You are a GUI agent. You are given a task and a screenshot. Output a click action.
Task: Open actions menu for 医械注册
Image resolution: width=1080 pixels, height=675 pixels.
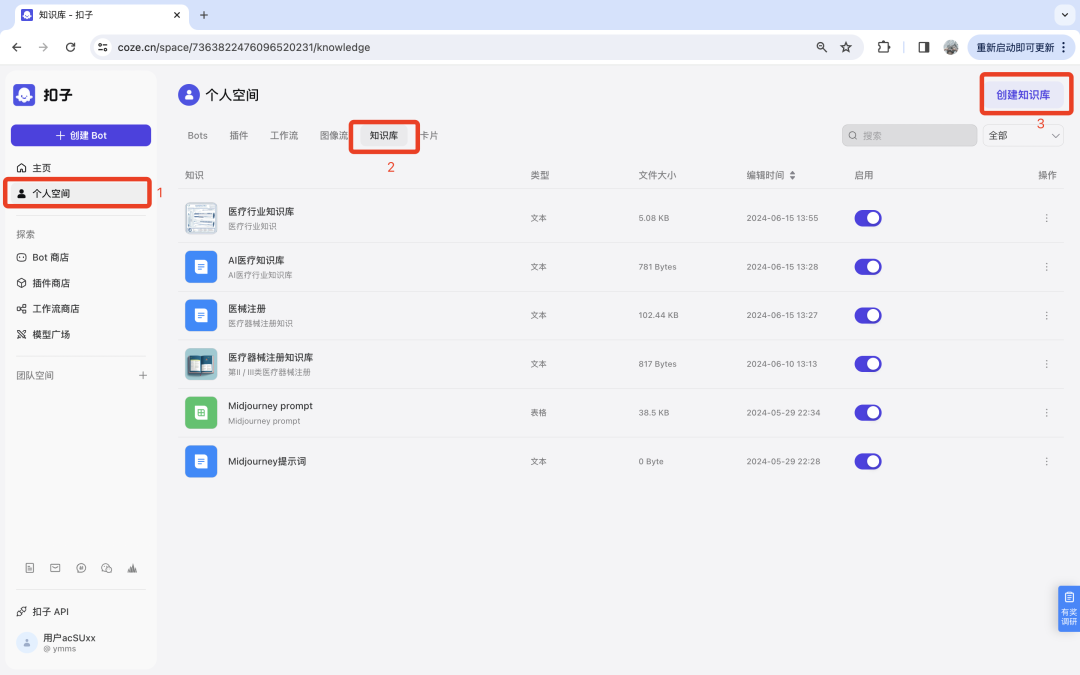coord(1046,315)
